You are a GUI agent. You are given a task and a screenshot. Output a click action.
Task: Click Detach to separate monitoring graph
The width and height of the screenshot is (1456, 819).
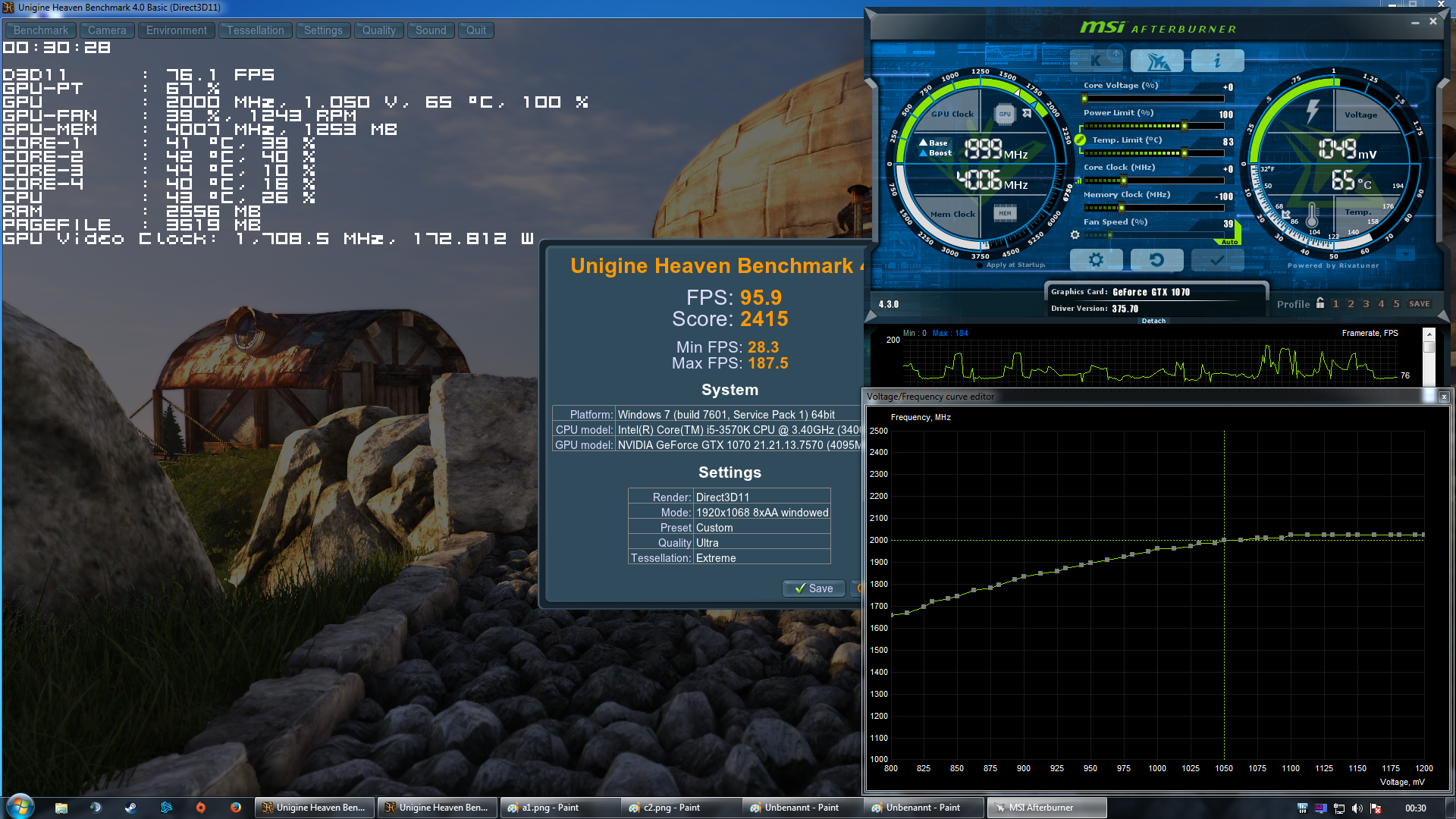tap(1153, 321)
